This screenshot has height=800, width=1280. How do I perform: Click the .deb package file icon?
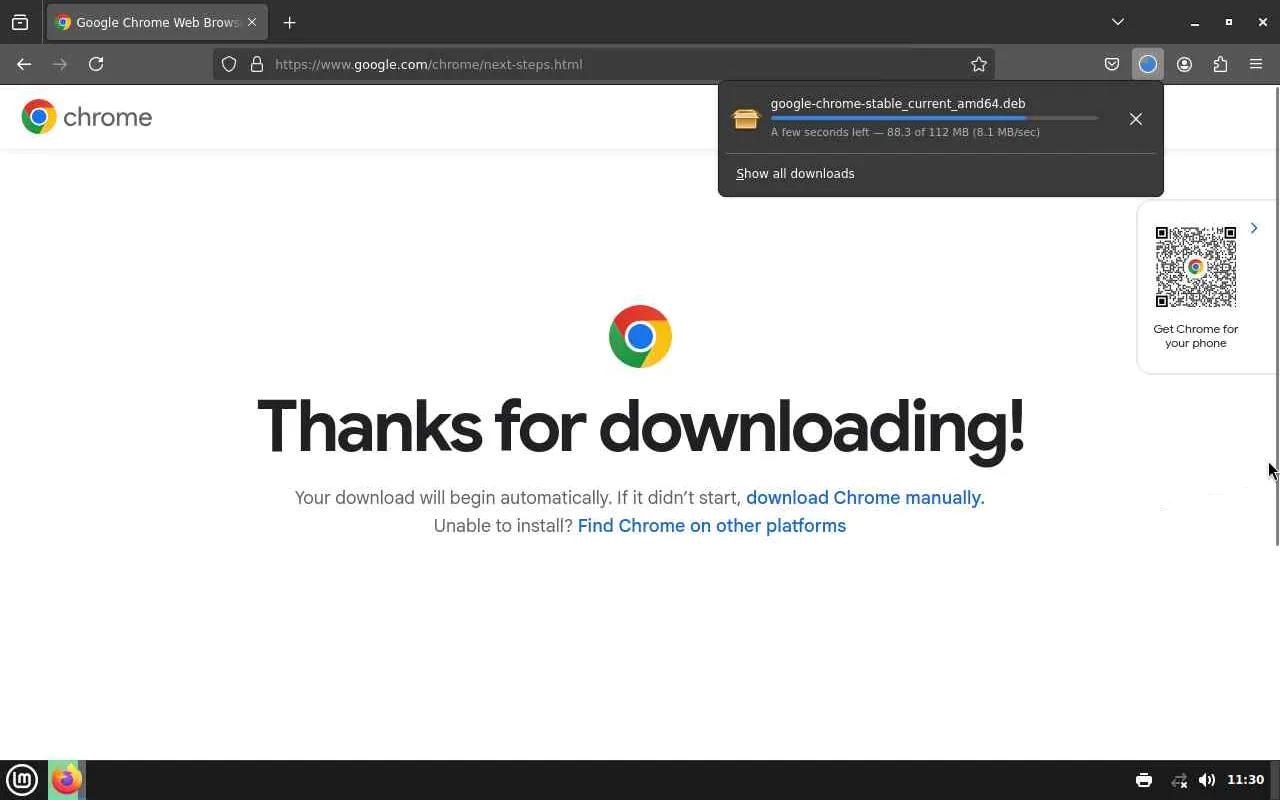click(746, 118)
